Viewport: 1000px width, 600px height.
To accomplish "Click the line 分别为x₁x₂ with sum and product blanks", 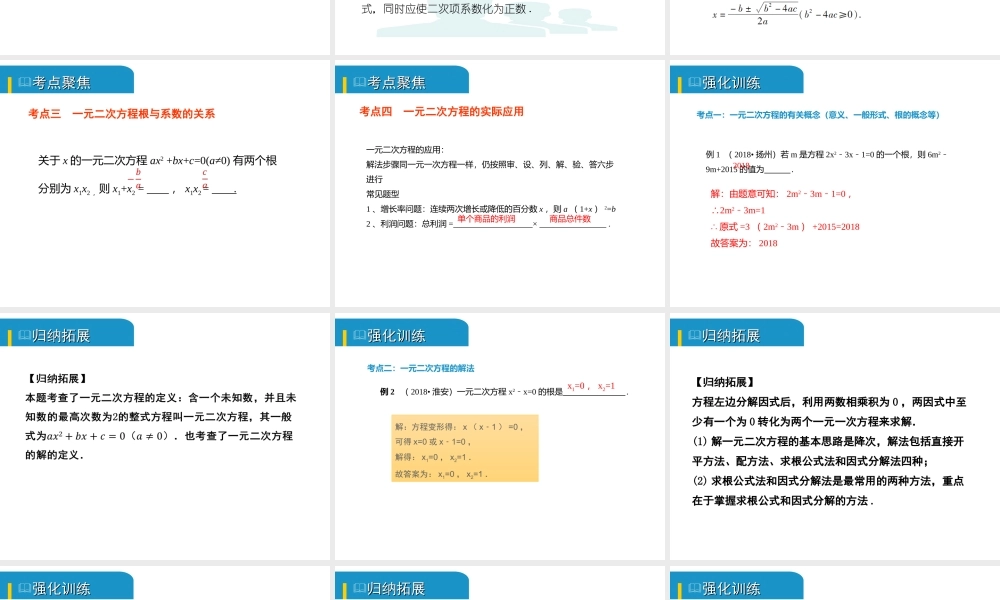I will click(x=137, y=189).
